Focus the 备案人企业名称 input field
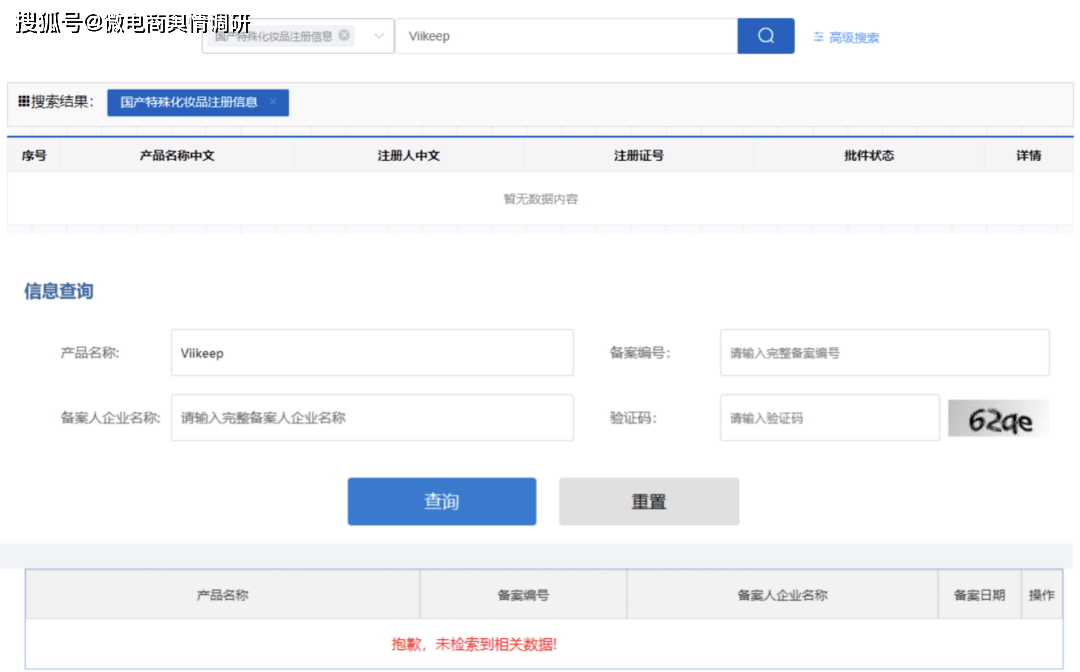This screenshot has width=1080, height=672. click(372, 418)
